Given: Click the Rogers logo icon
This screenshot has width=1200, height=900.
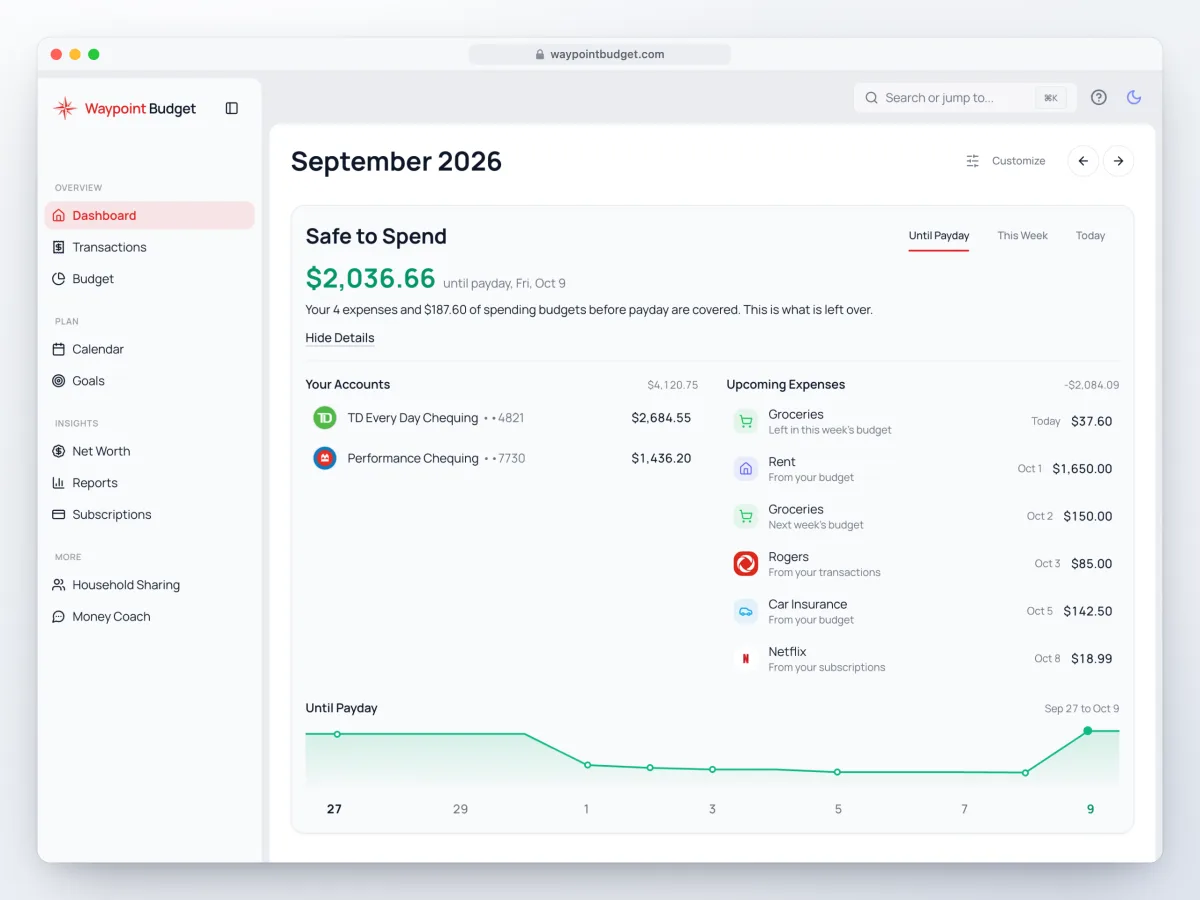Looking at the screenshot, I should point(746,564).
